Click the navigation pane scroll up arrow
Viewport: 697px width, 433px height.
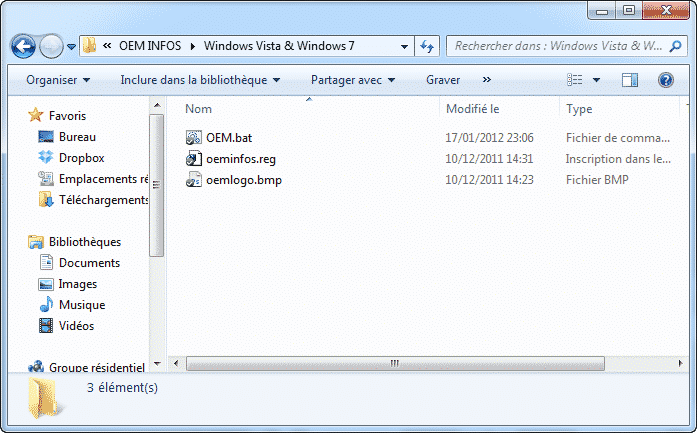156,105
